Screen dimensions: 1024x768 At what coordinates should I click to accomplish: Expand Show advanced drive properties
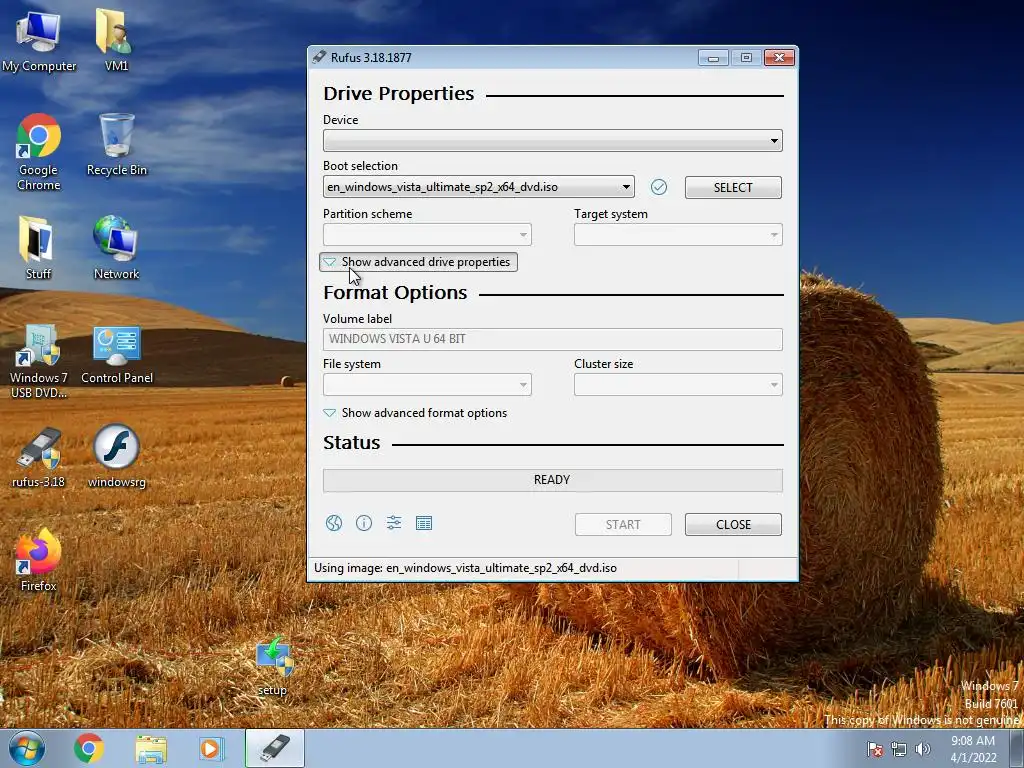point(418,262)
